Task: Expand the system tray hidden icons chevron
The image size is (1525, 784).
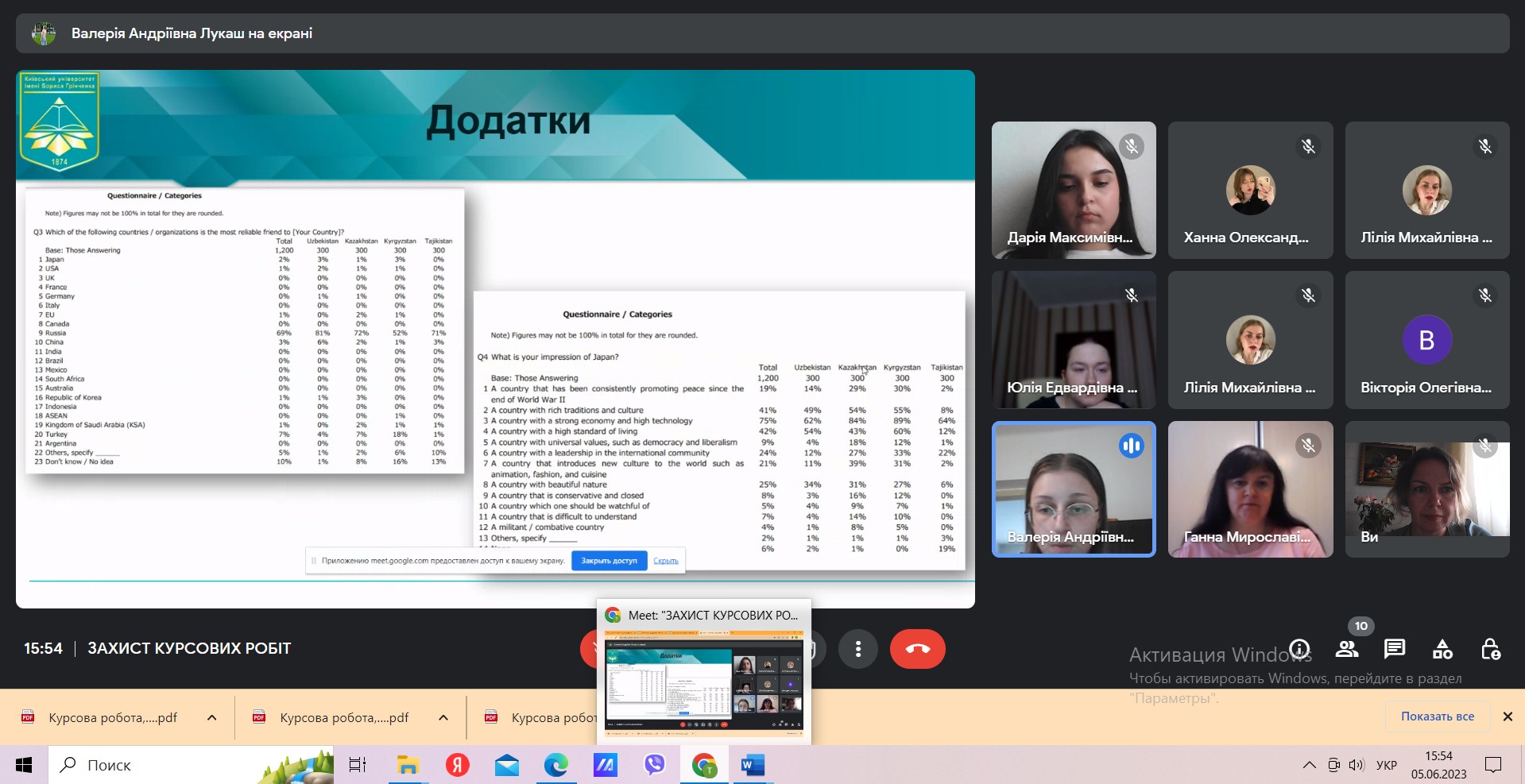Action: [x=1309, y=765]
